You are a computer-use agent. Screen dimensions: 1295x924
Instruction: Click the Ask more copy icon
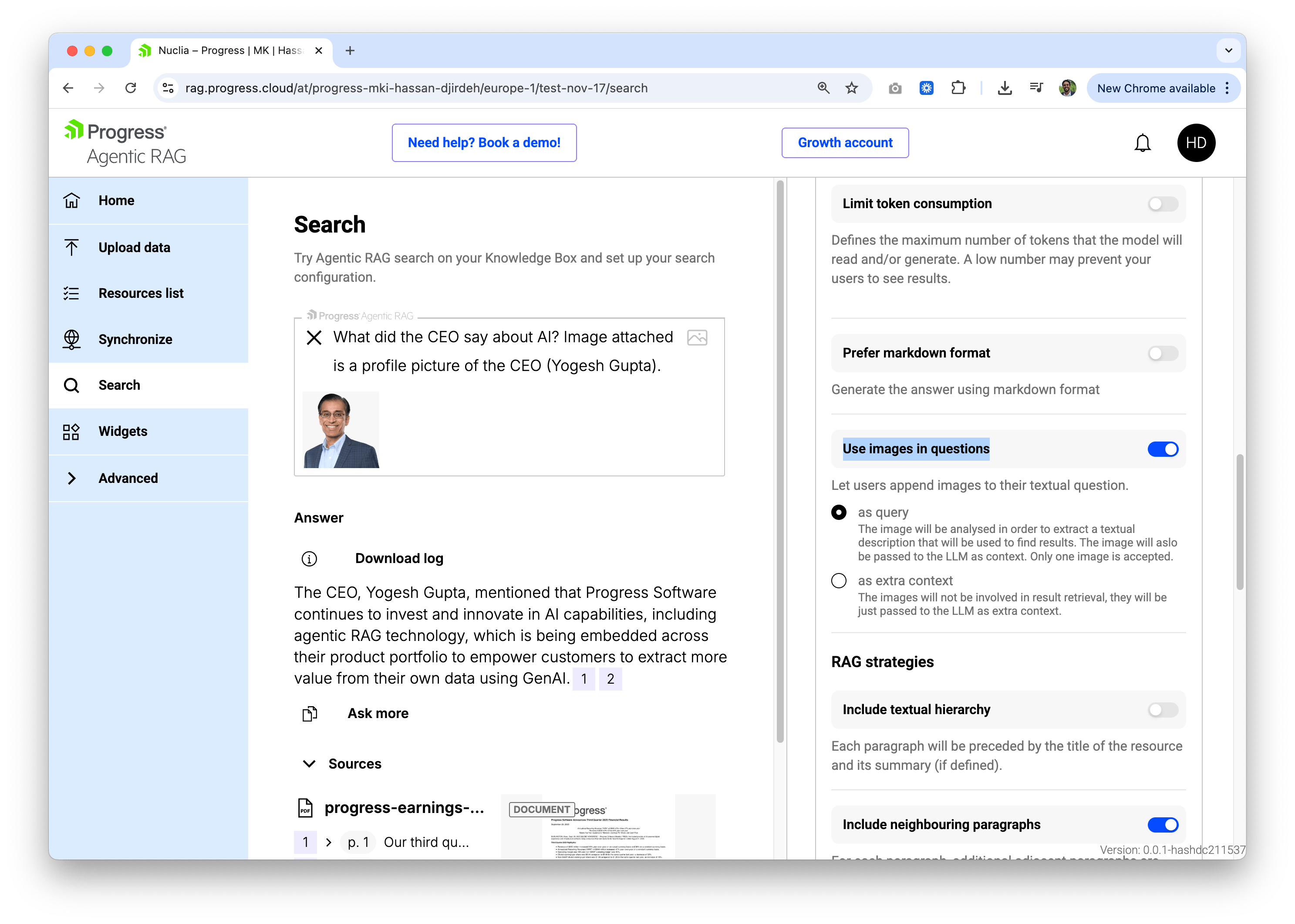click(x=310, y=713)
